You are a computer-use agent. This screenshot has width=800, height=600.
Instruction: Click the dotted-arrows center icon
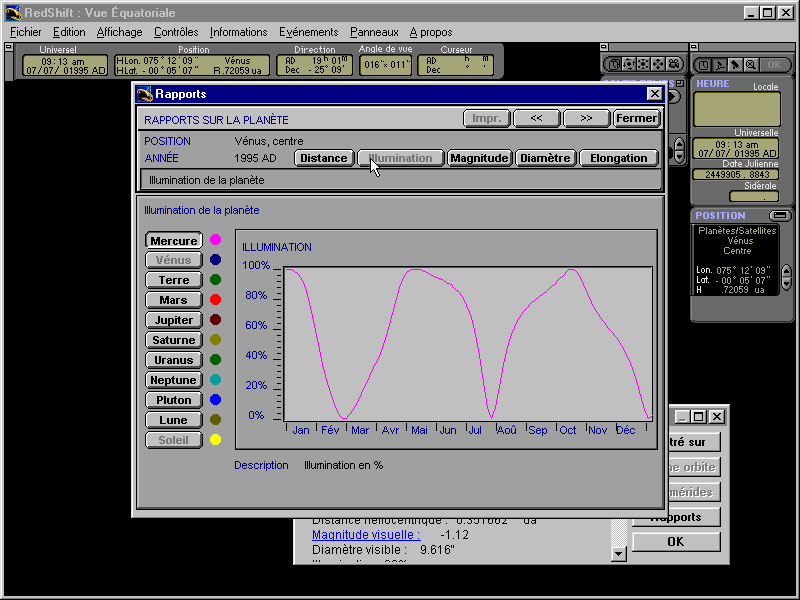pos(643,64)
